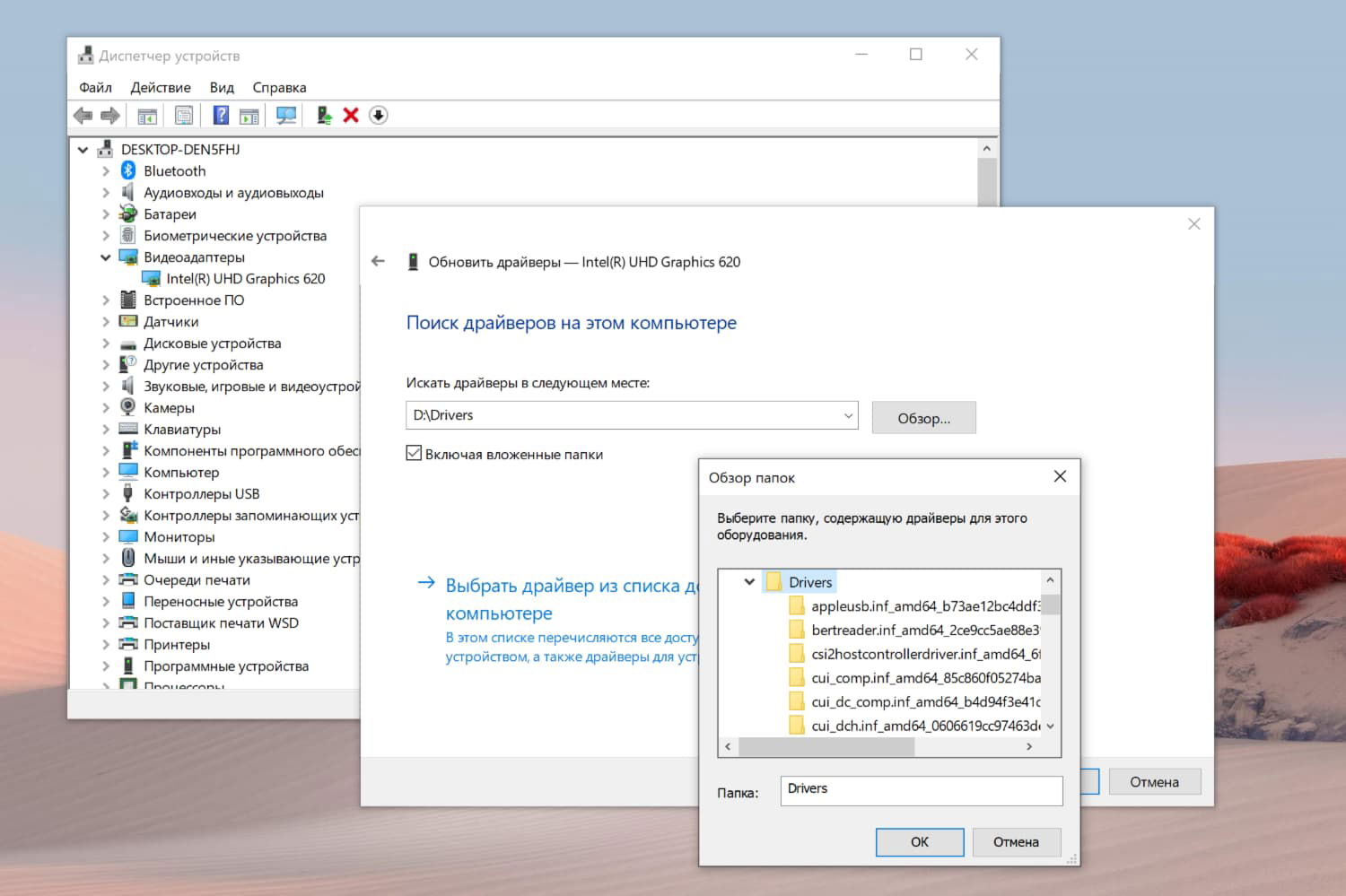
Task: Click the folder icon of appleusb.inf
Action: pos(796,605)
